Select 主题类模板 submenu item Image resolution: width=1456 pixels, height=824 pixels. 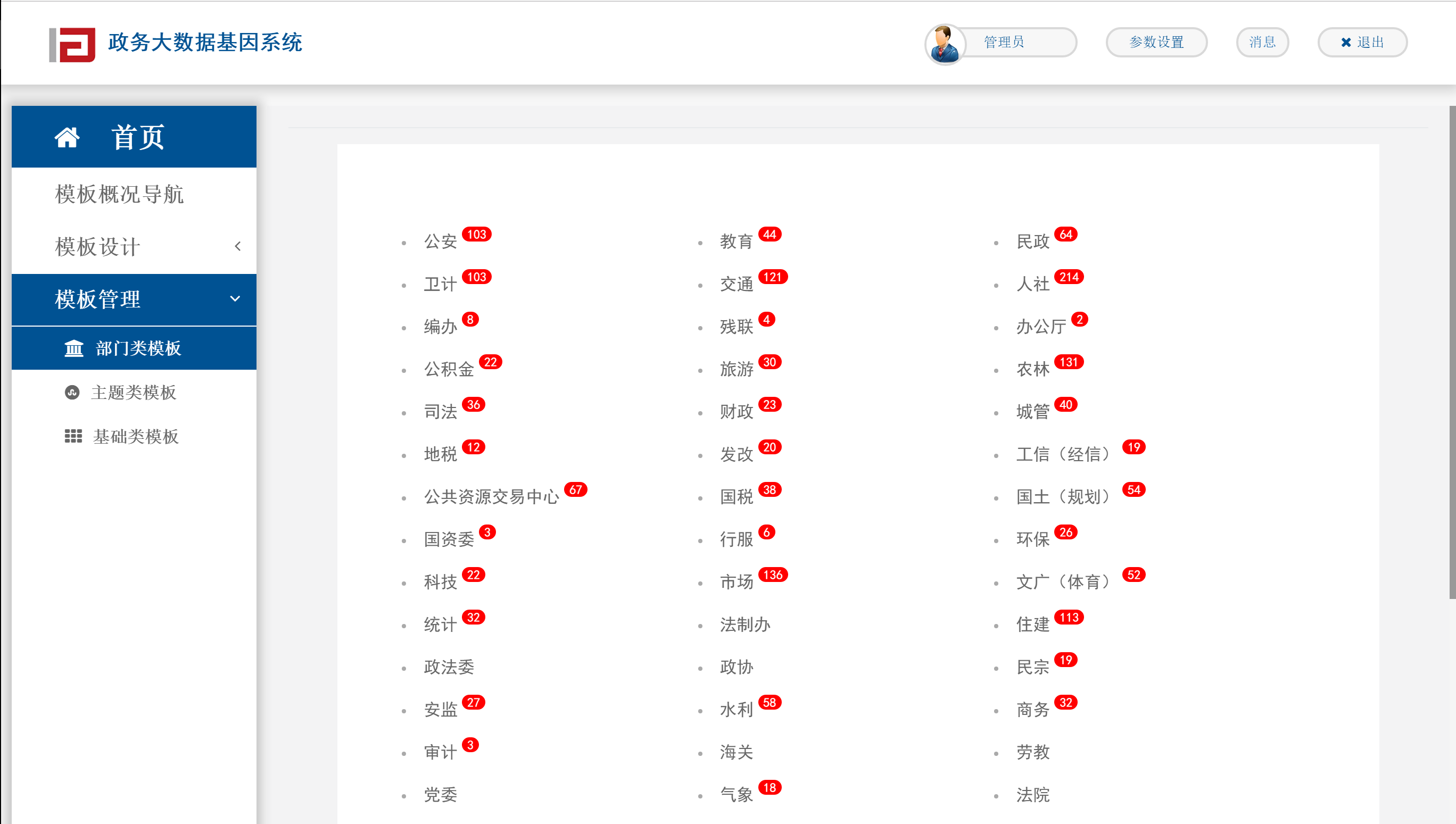click(134, 392)
